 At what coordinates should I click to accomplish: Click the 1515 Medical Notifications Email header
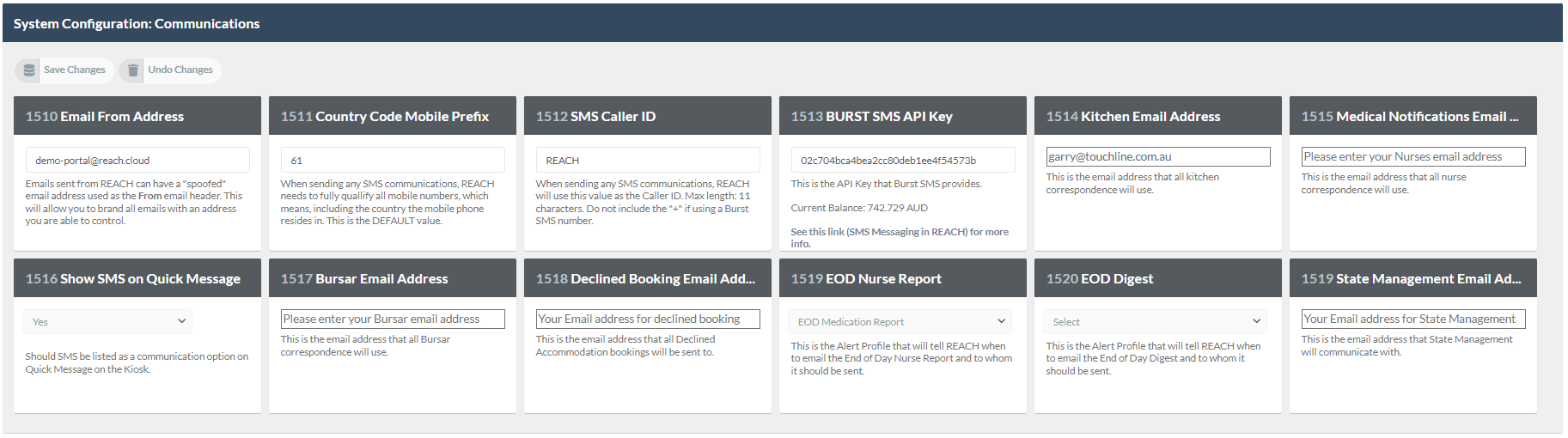pyautogui.click(x=1413, y=116)
